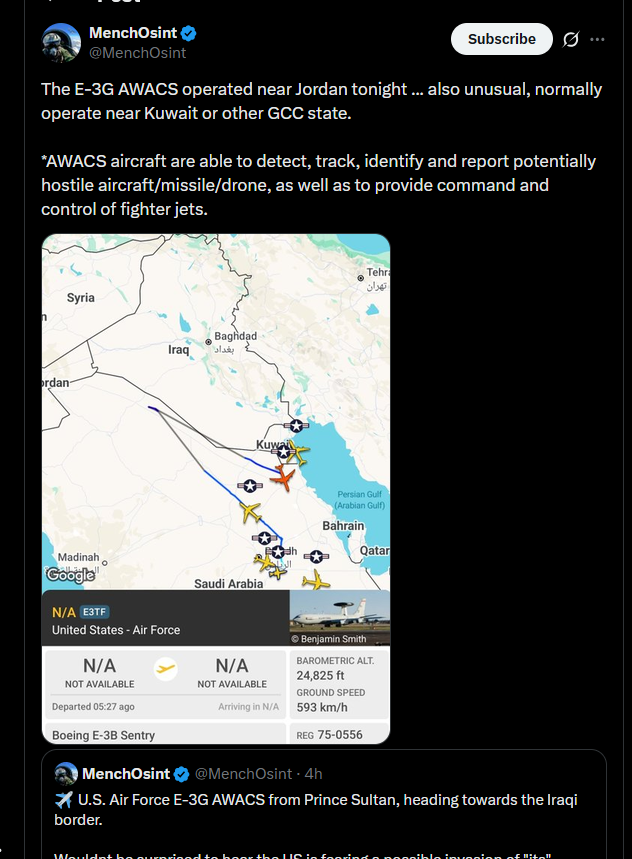Click the star roundel marker west of Kuwait
This screenshot has width=632, height=859.
[x=250, y=485]
